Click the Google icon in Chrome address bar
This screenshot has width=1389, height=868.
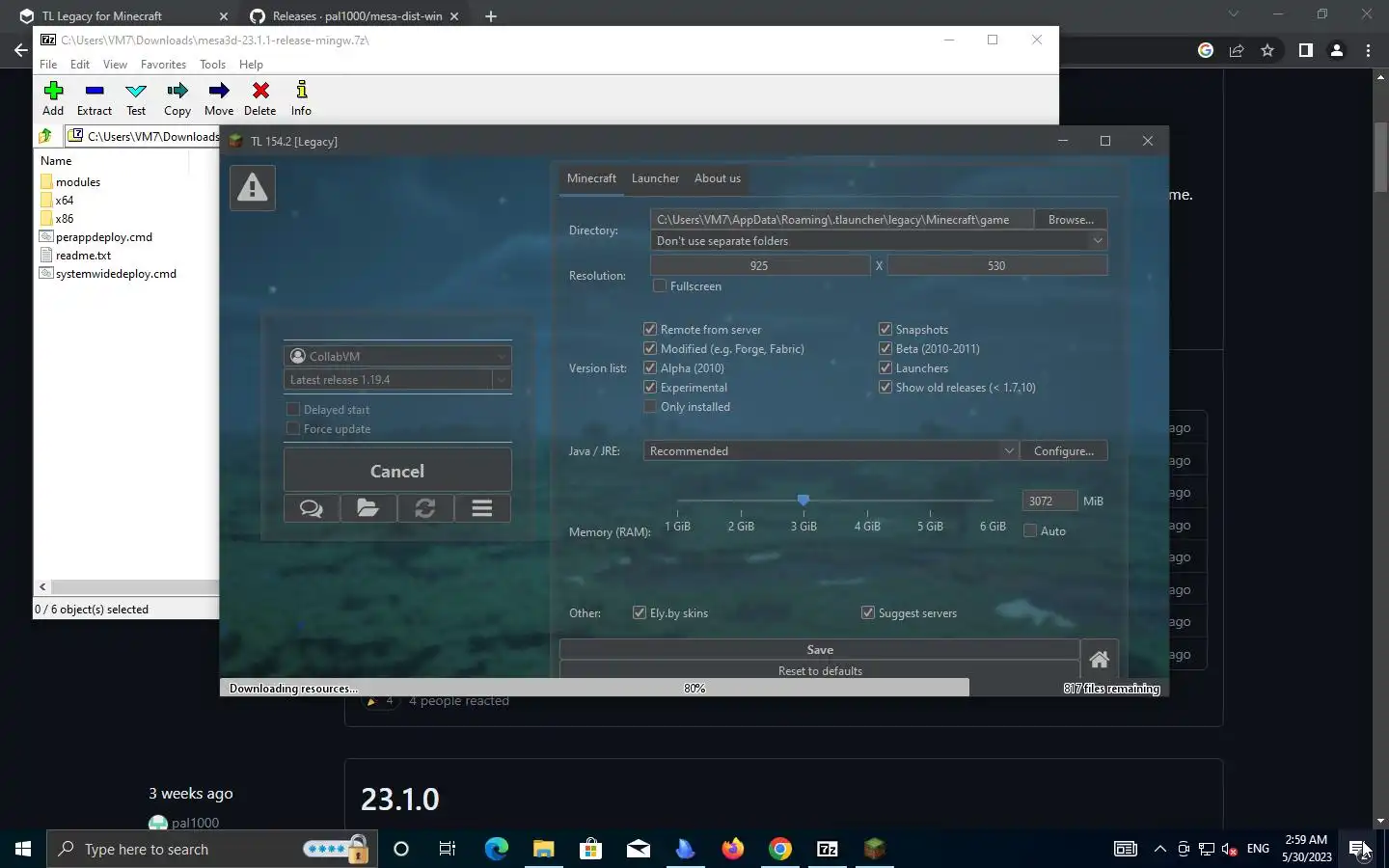click(1206, 50)
